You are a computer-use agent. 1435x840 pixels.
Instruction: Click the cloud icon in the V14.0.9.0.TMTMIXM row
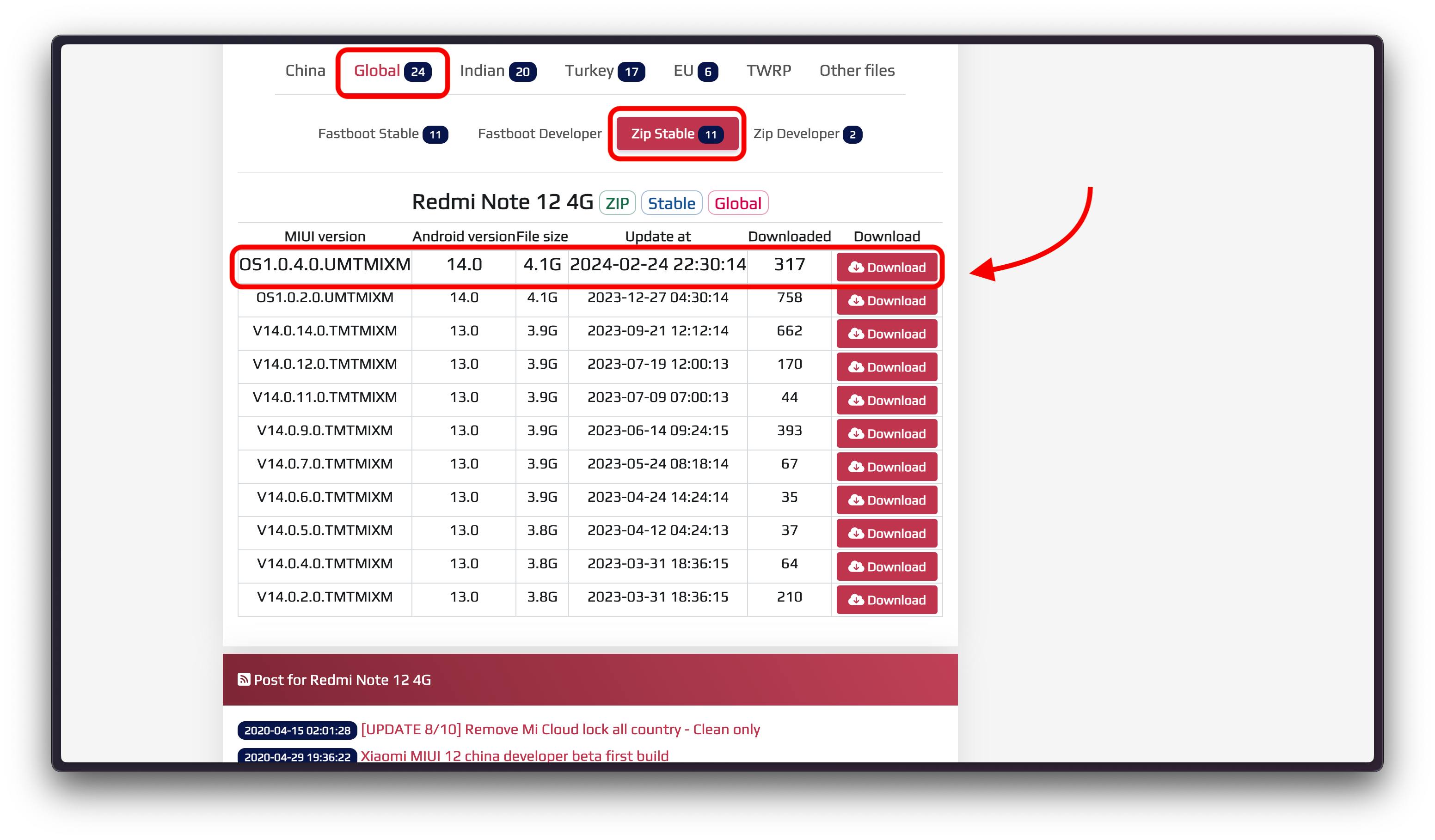coord(856,434)
